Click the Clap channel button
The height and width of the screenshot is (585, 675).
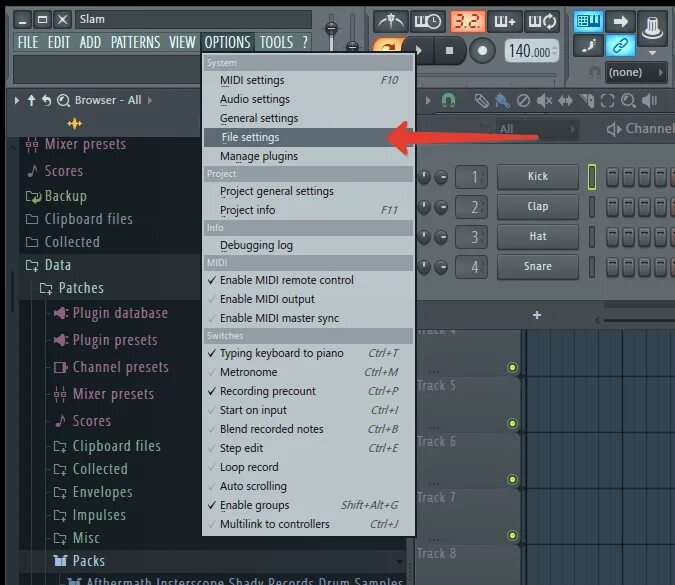[x=538, y=207]
